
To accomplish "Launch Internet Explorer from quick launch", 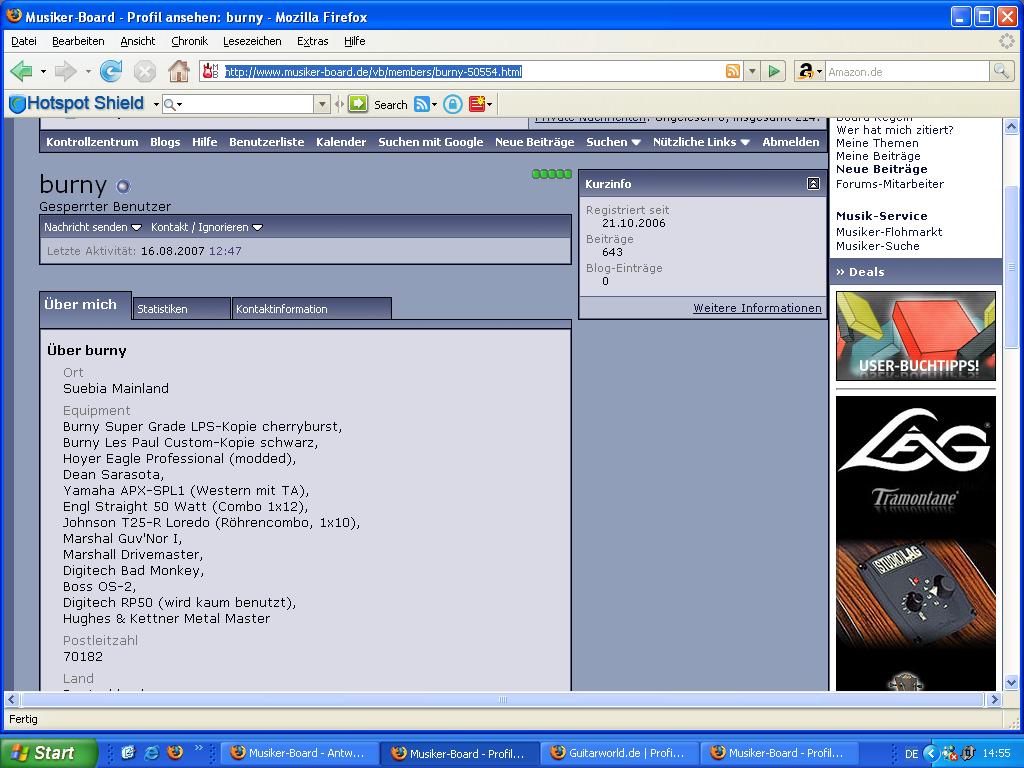I will [x=152, y=753].
